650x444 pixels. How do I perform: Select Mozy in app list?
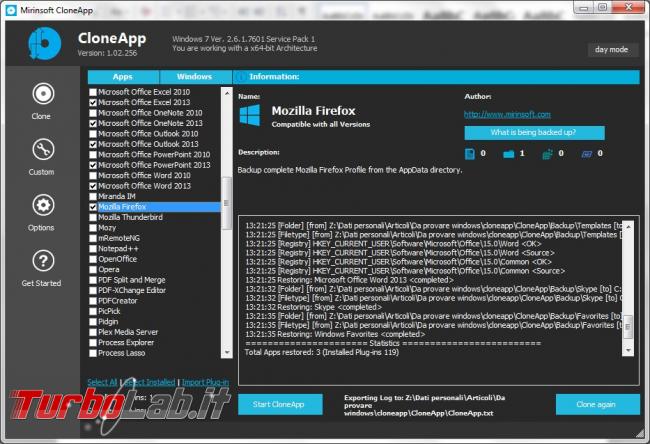pos(107,228)
